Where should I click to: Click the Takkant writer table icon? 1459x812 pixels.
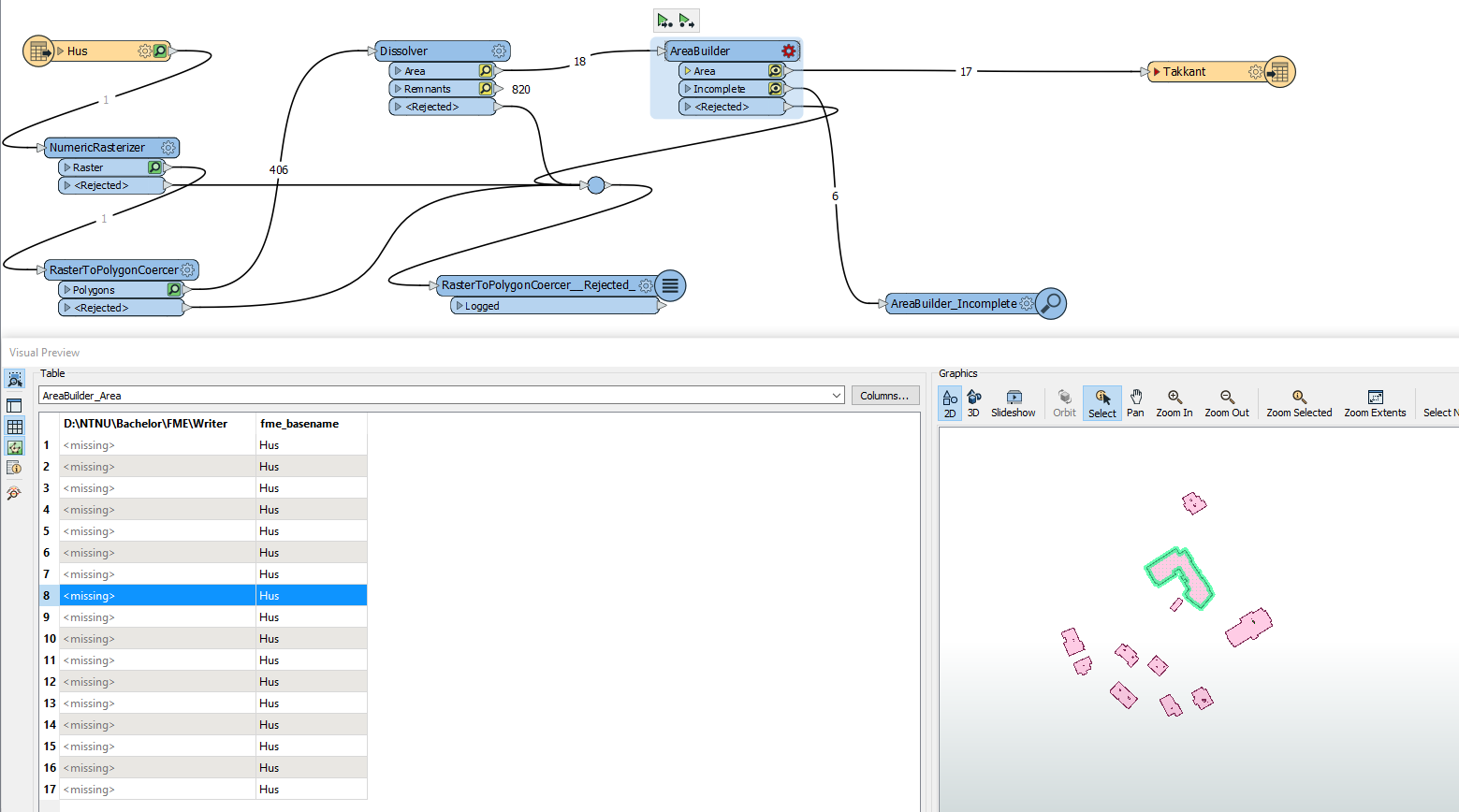(1279, 72)
